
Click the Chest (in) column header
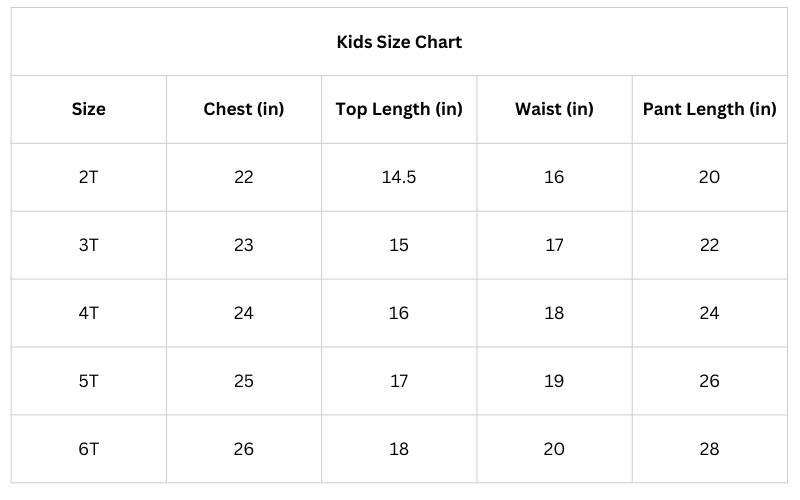click(243, 109)
